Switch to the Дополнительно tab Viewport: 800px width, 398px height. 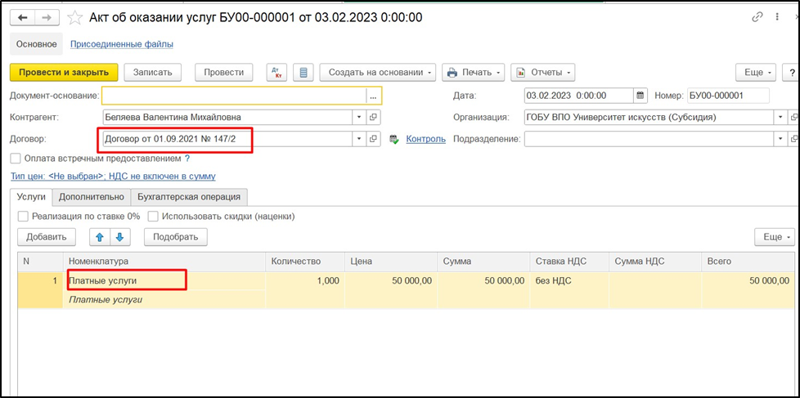click(x=91, y=196)
